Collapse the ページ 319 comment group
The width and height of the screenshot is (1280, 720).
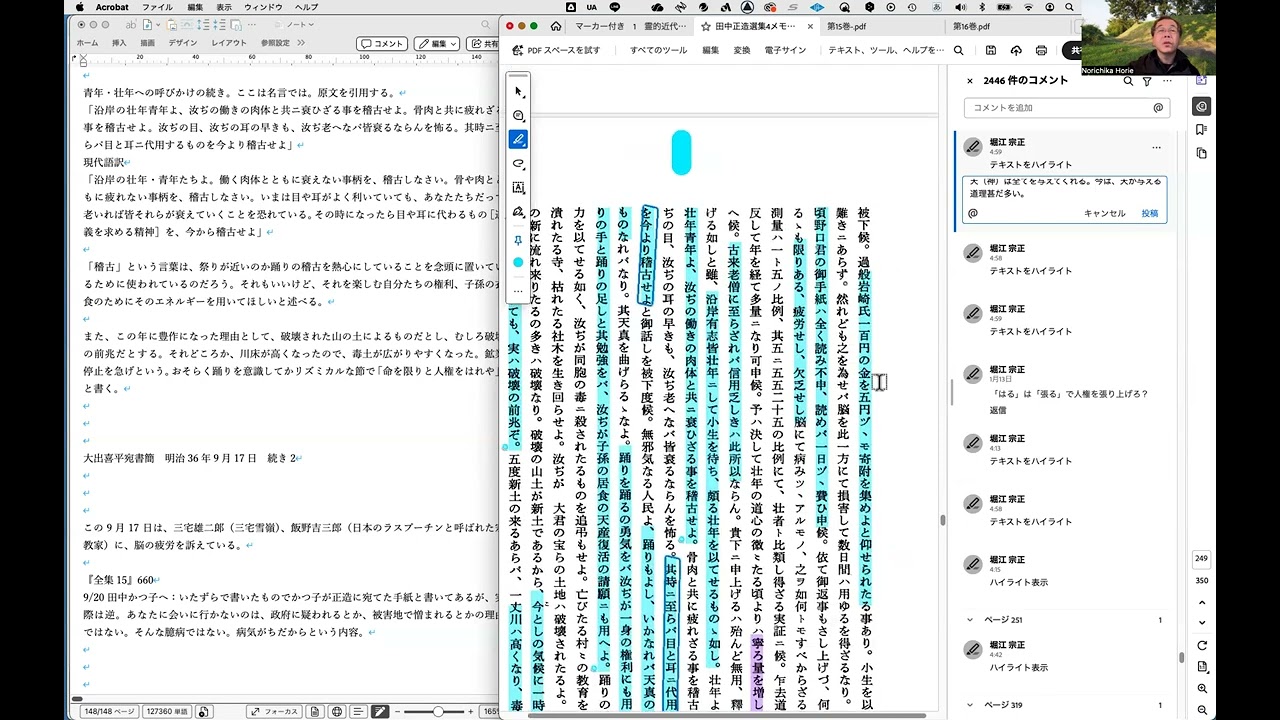969,705
